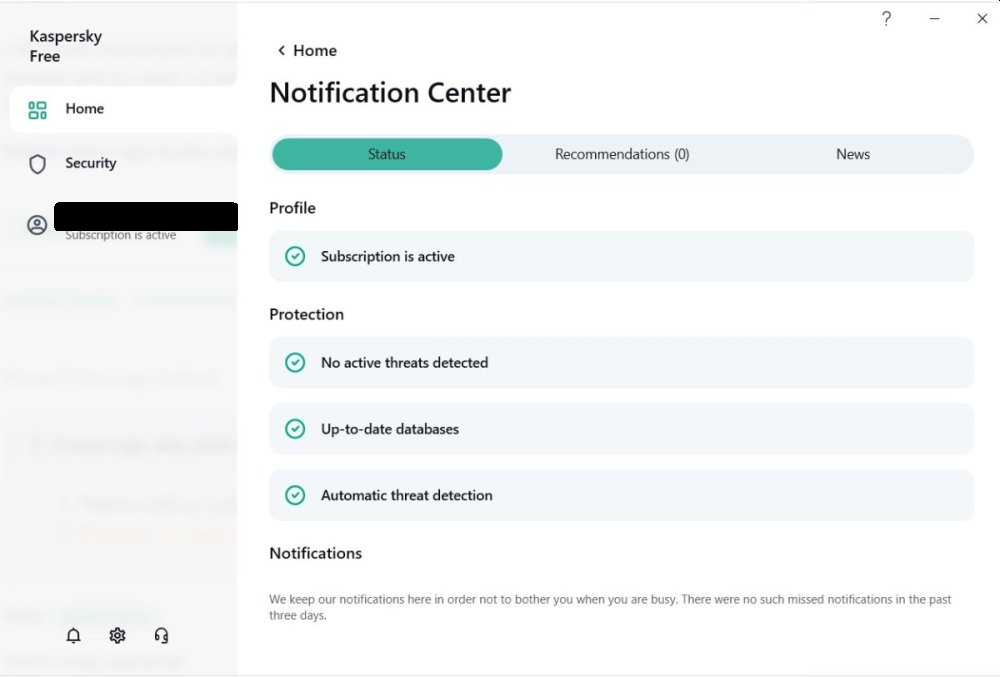Click the question mark help icon
1000x677 pixels.
[886, 19]
